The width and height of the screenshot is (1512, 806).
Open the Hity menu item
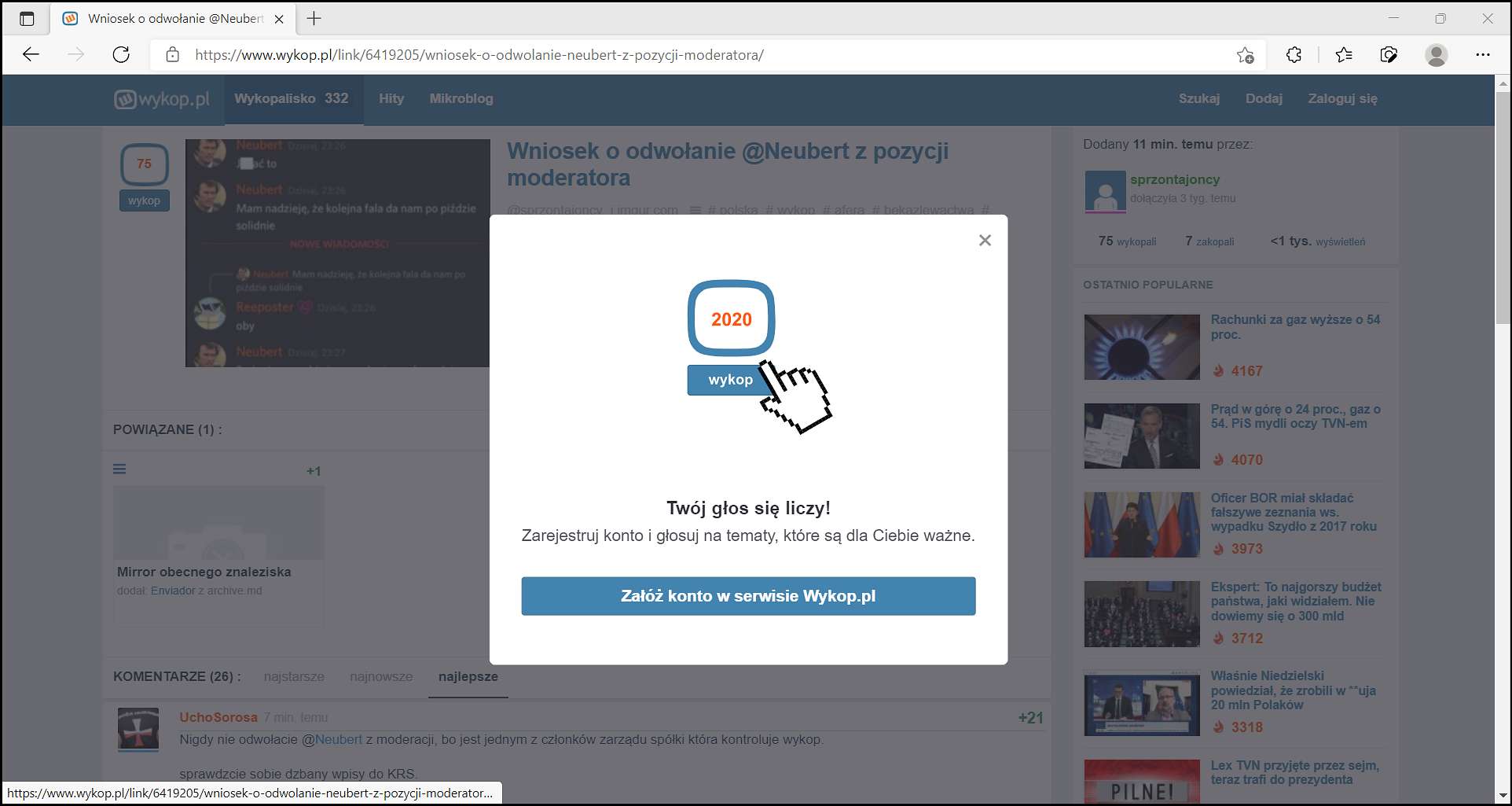(391, 98)
